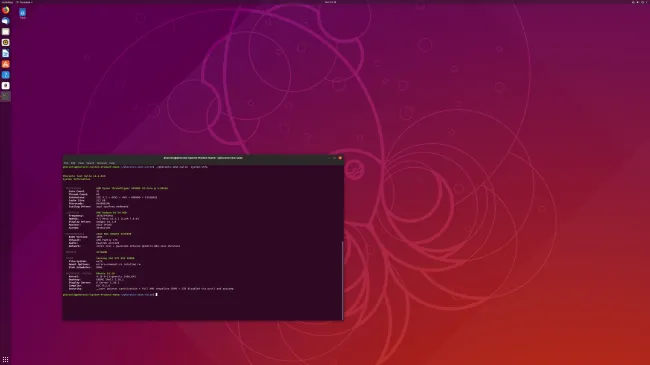Click the Scaling Driver line in terminal
This screenshot has width=650, height=365.
click(x=99, y=207)
